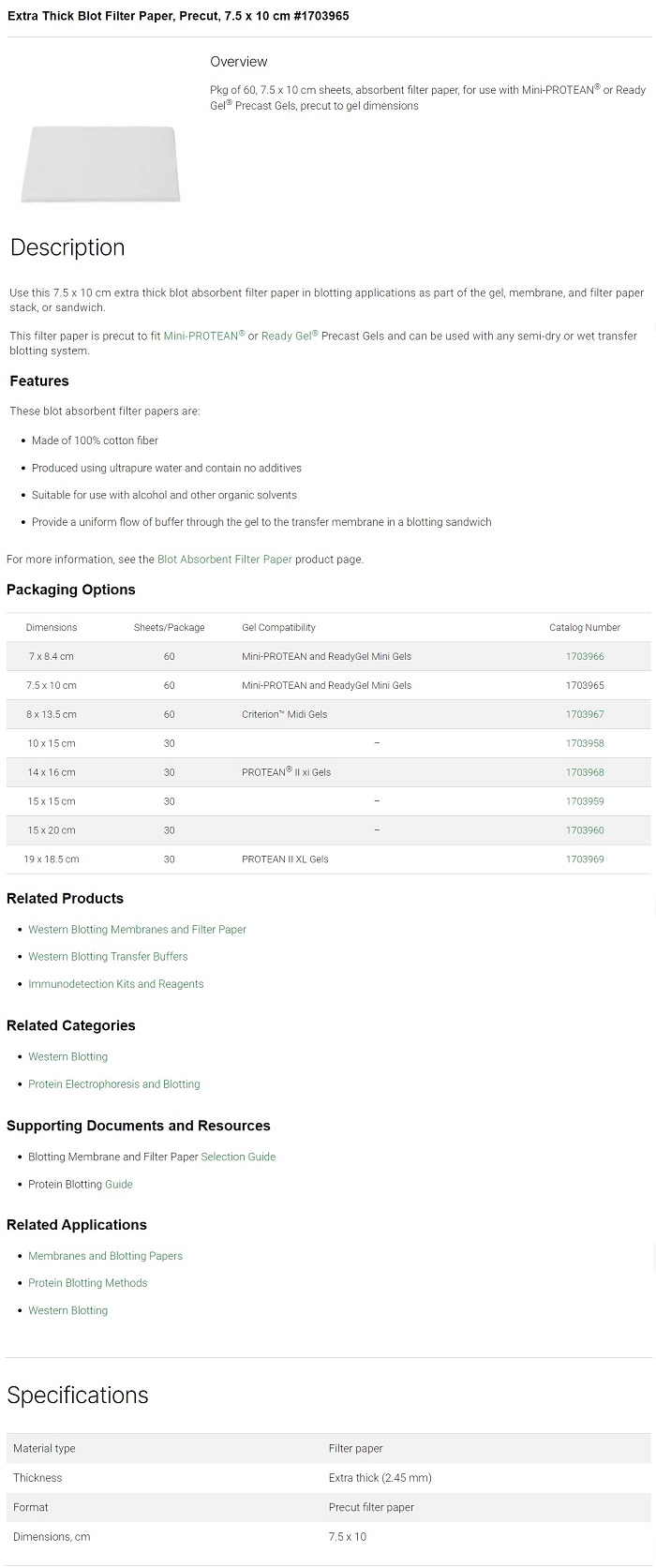This screenshot has width=656, height=1568.
Task: Open Protein Blotting Methods application link
Action: click(x=87, y=1283)
